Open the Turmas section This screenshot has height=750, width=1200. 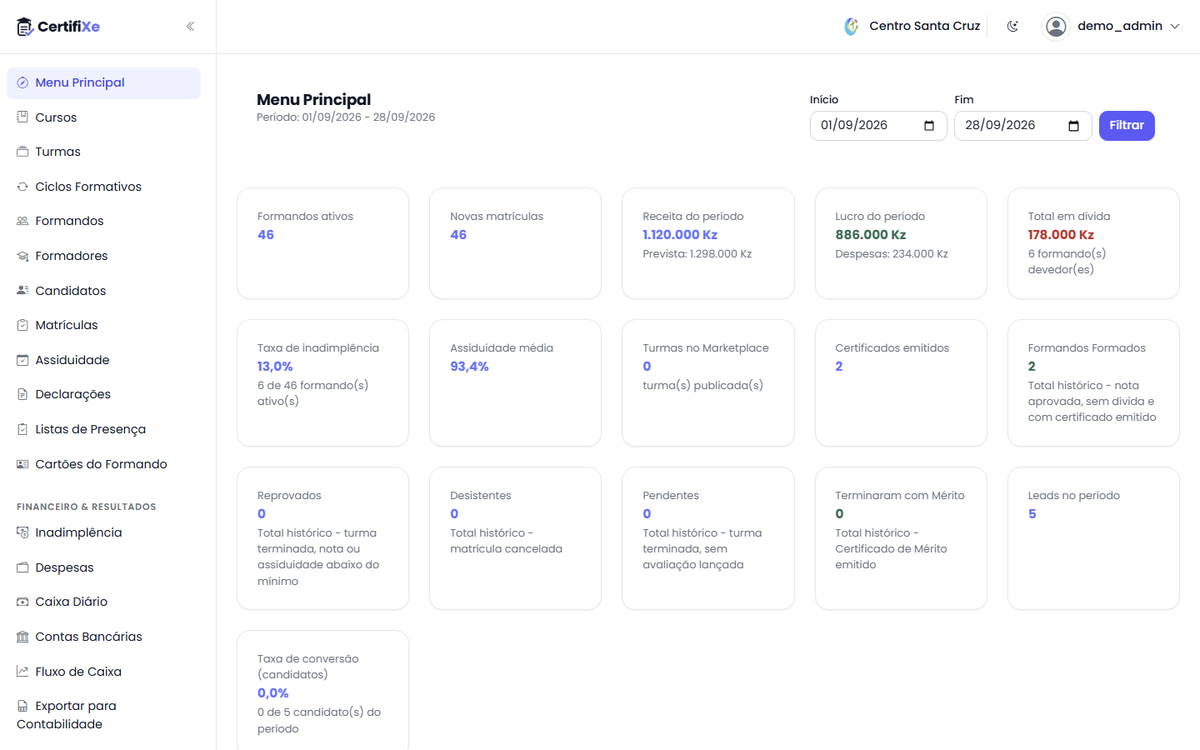[x=104, y=152]
